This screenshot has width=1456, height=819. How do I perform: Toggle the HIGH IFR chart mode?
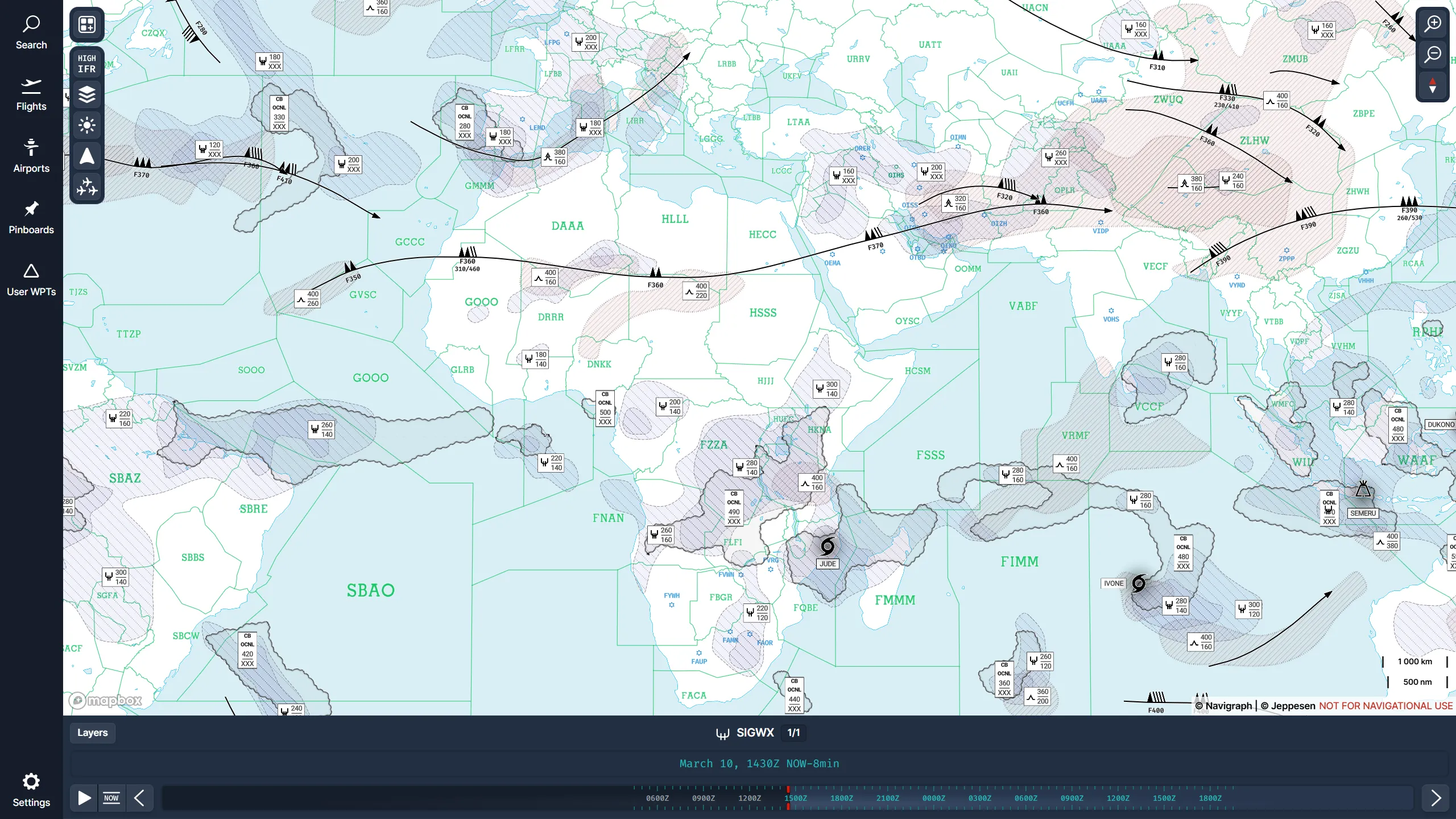pyautogui.click(x=86, y=63)
